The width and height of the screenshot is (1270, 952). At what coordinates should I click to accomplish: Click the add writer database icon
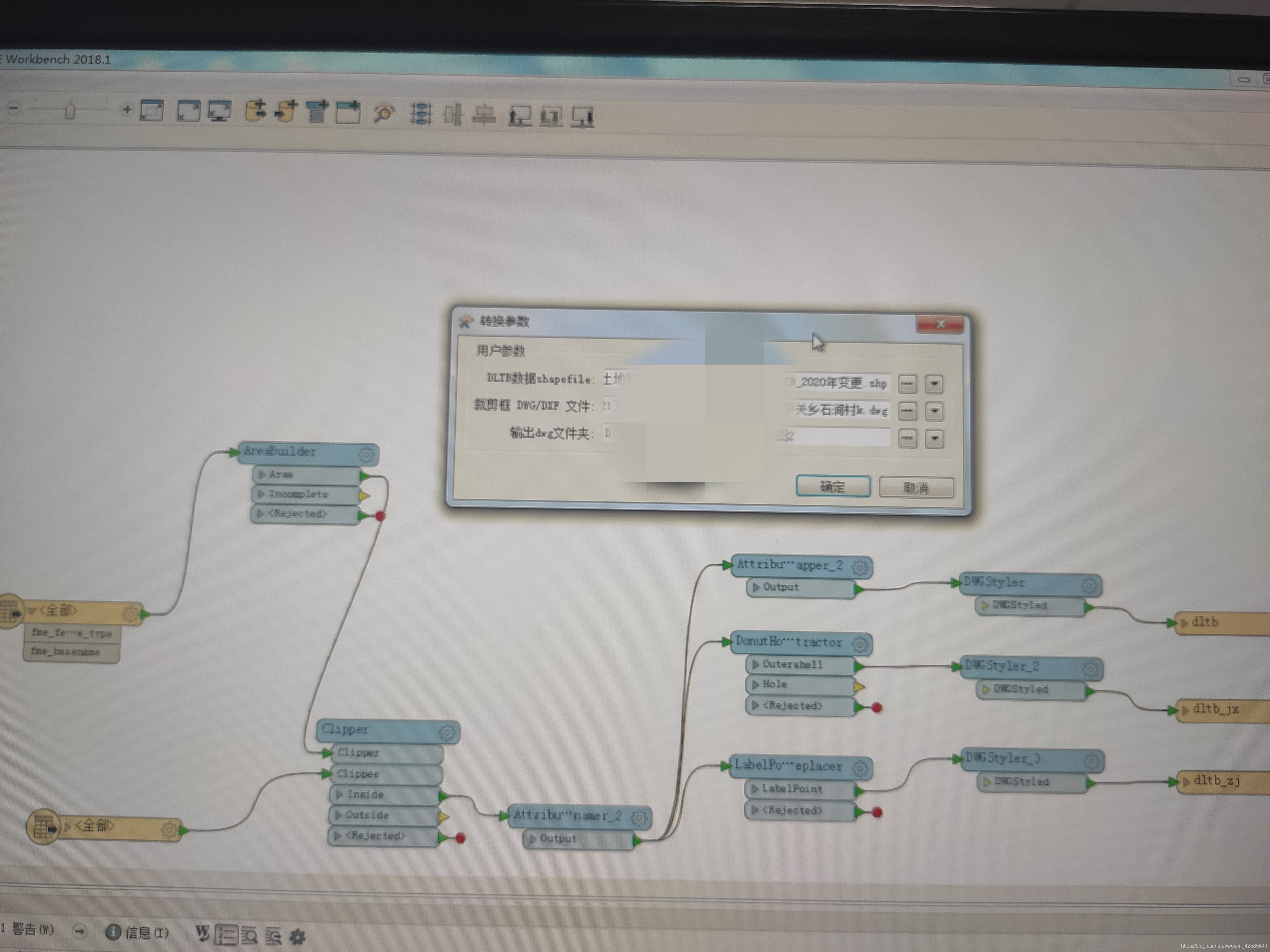(286, 111)
